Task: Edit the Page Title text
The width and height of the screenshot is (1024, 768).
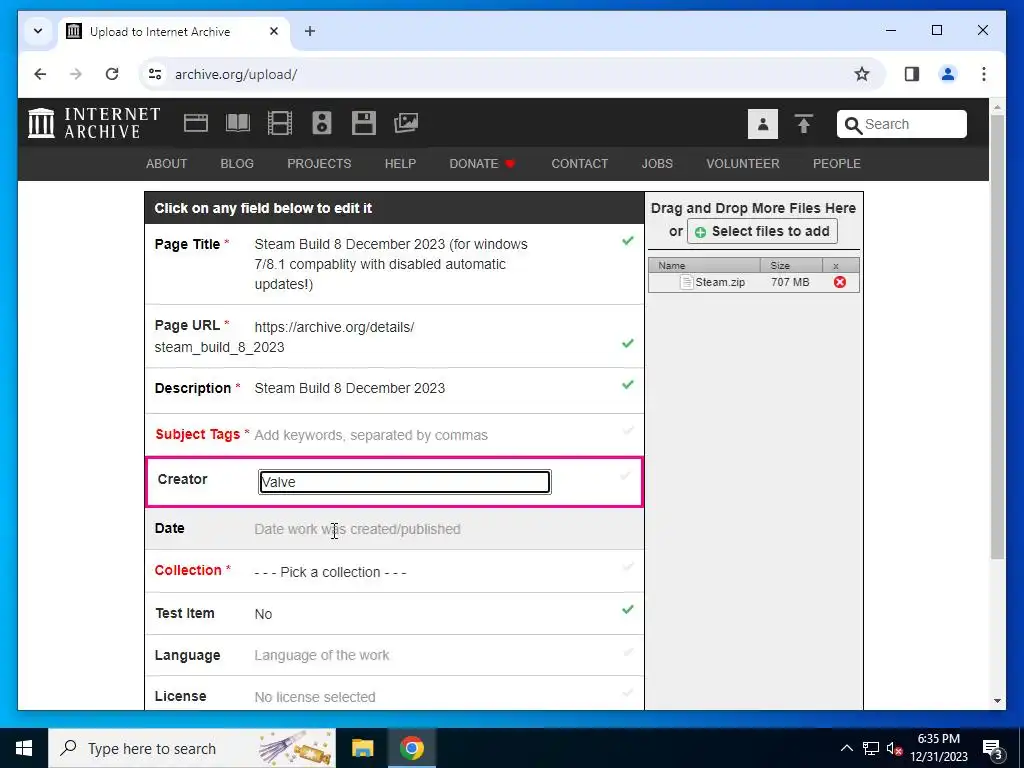Action: click(391, 264)
